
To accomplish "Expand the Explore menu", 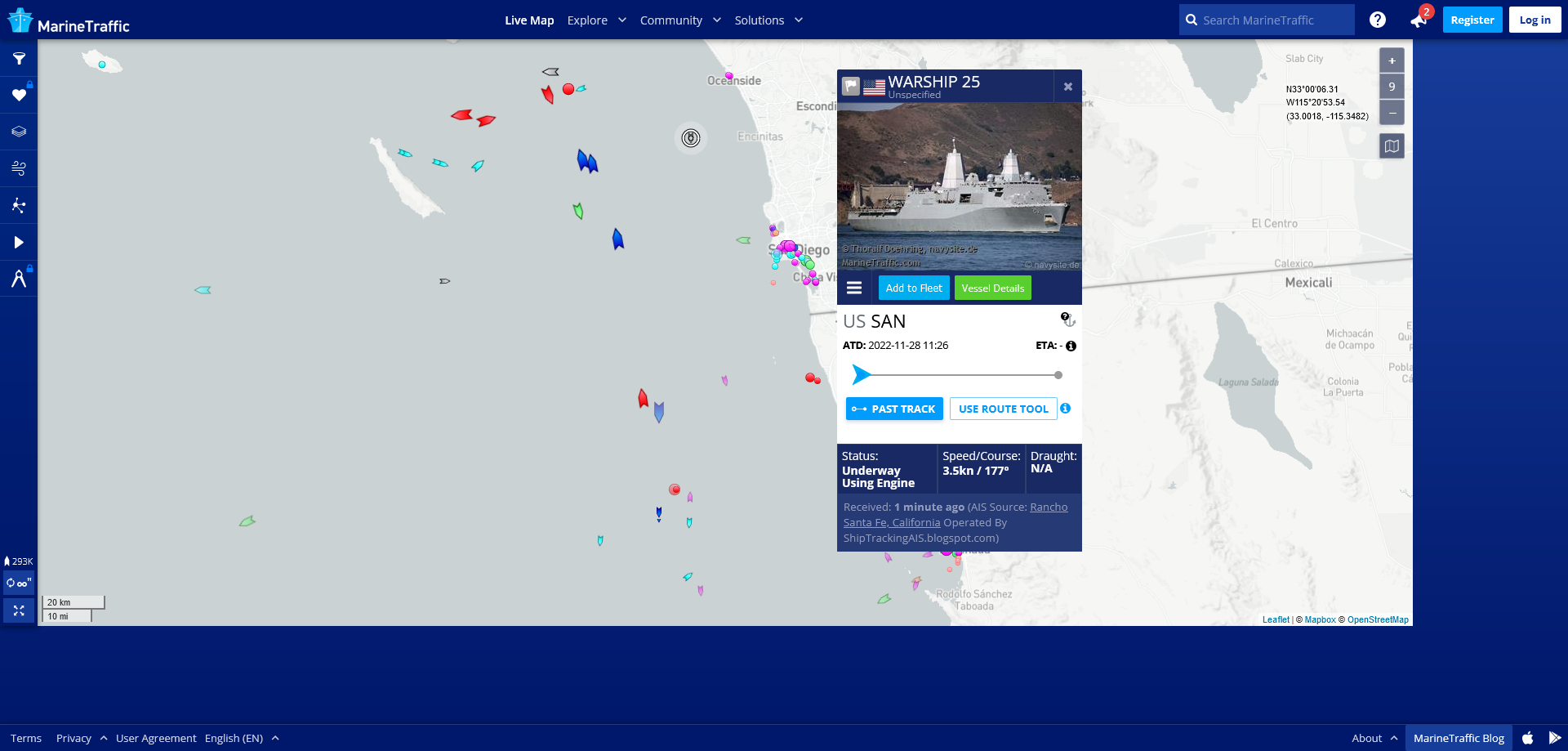I will pos(597,20).
